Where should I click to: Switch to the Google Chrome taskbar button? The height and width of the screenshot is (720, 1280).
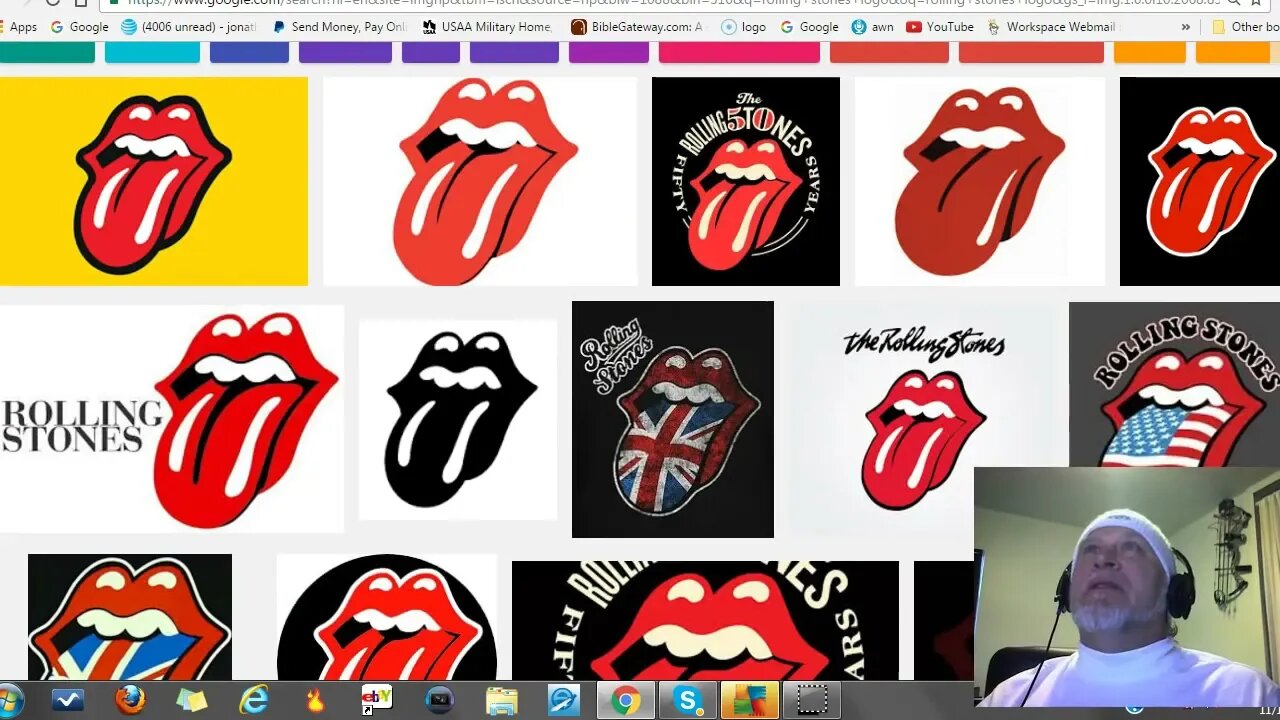click(x=626, y=701)
